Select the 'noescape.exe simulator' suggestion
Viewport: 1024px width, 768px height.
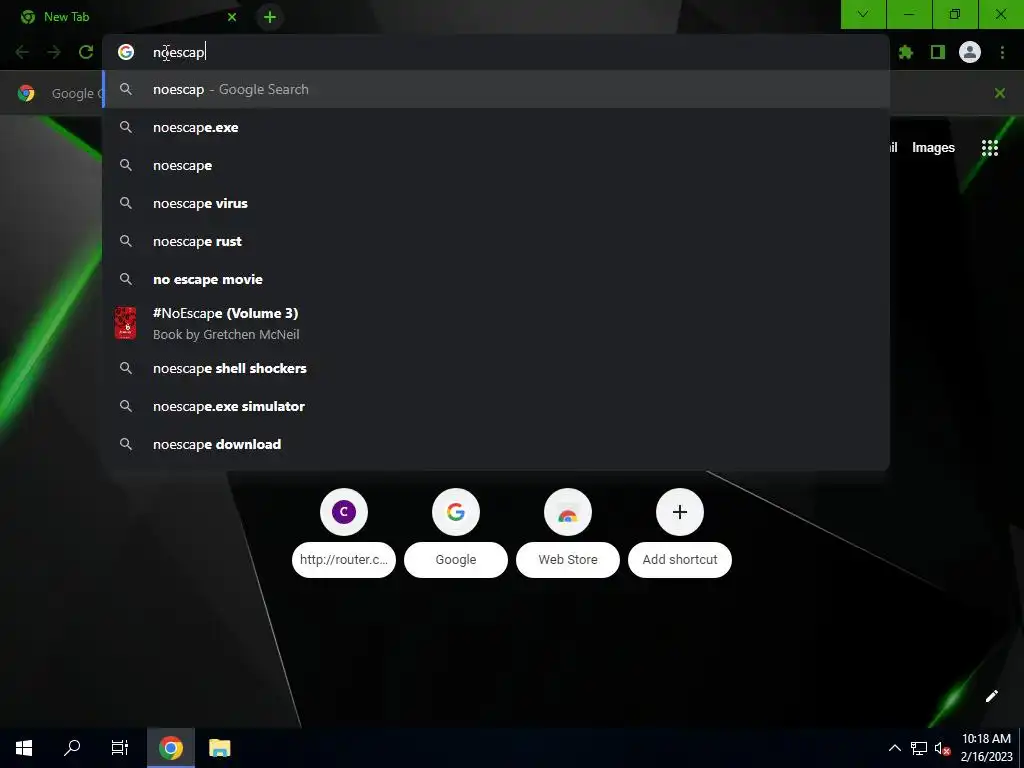click(496, 406)
